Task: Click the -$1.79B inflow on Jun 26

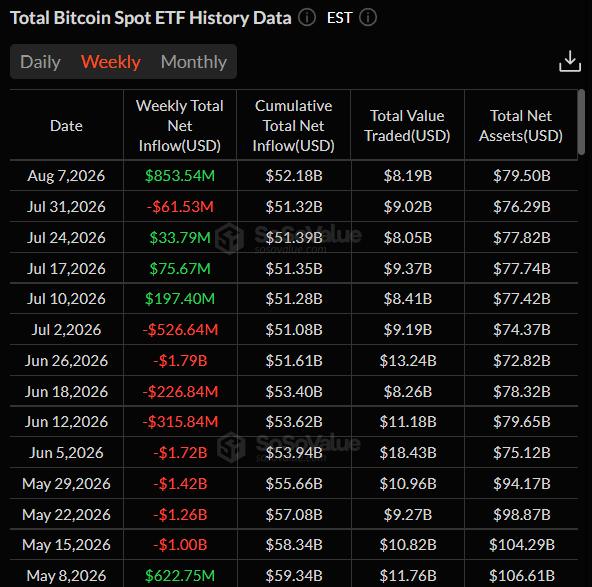Action: click(180, 361)
